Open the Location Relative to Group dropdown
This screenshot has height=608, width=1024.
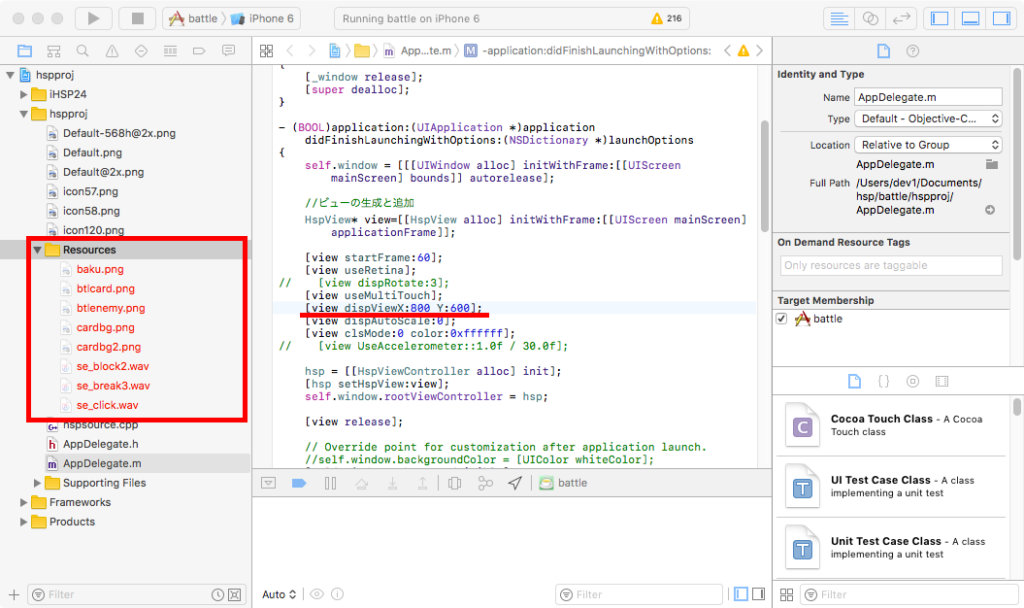[927, 144]
